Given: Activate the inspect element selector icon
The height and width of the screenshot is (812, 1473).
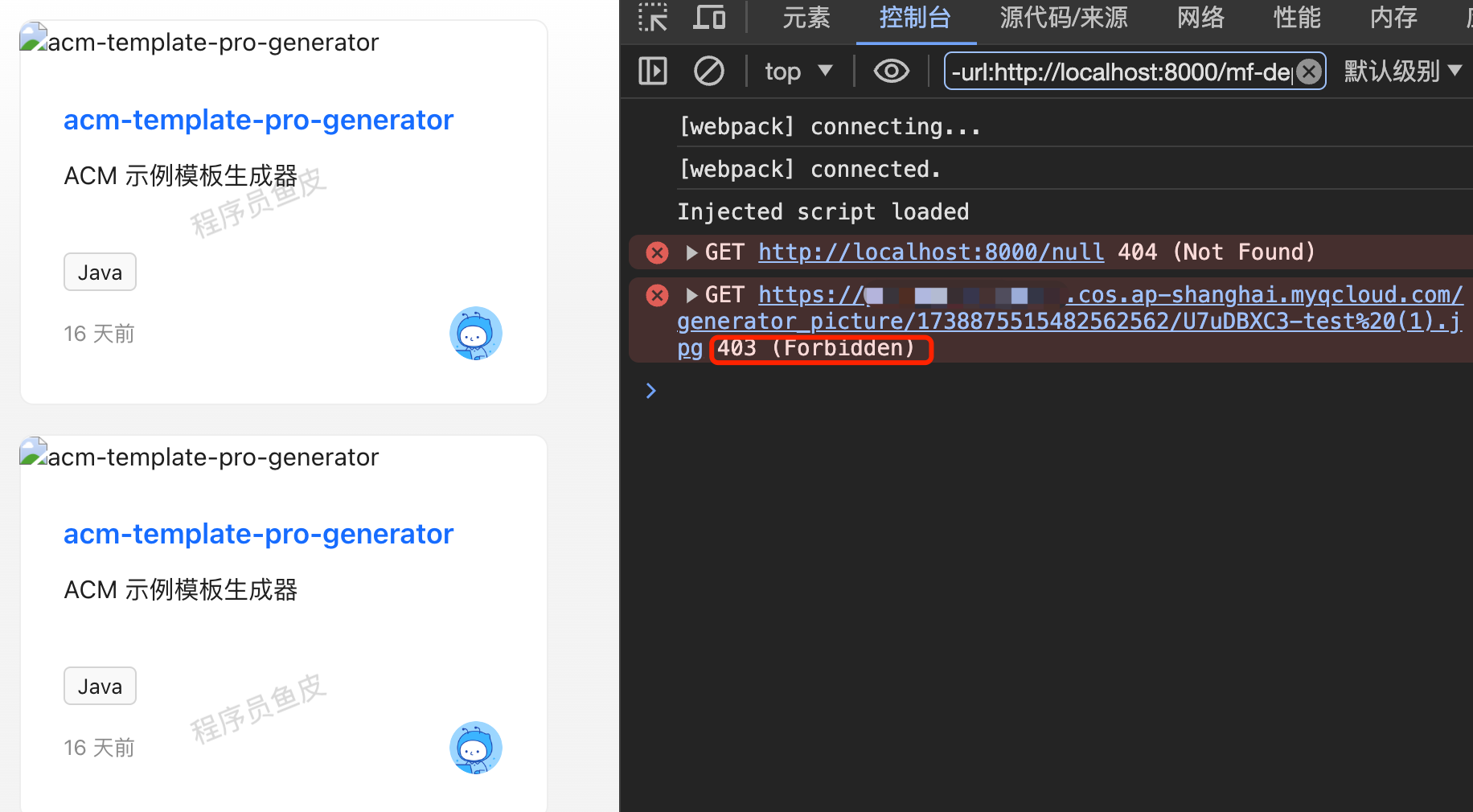Looking at the screenshot, I should pos(652,17).
